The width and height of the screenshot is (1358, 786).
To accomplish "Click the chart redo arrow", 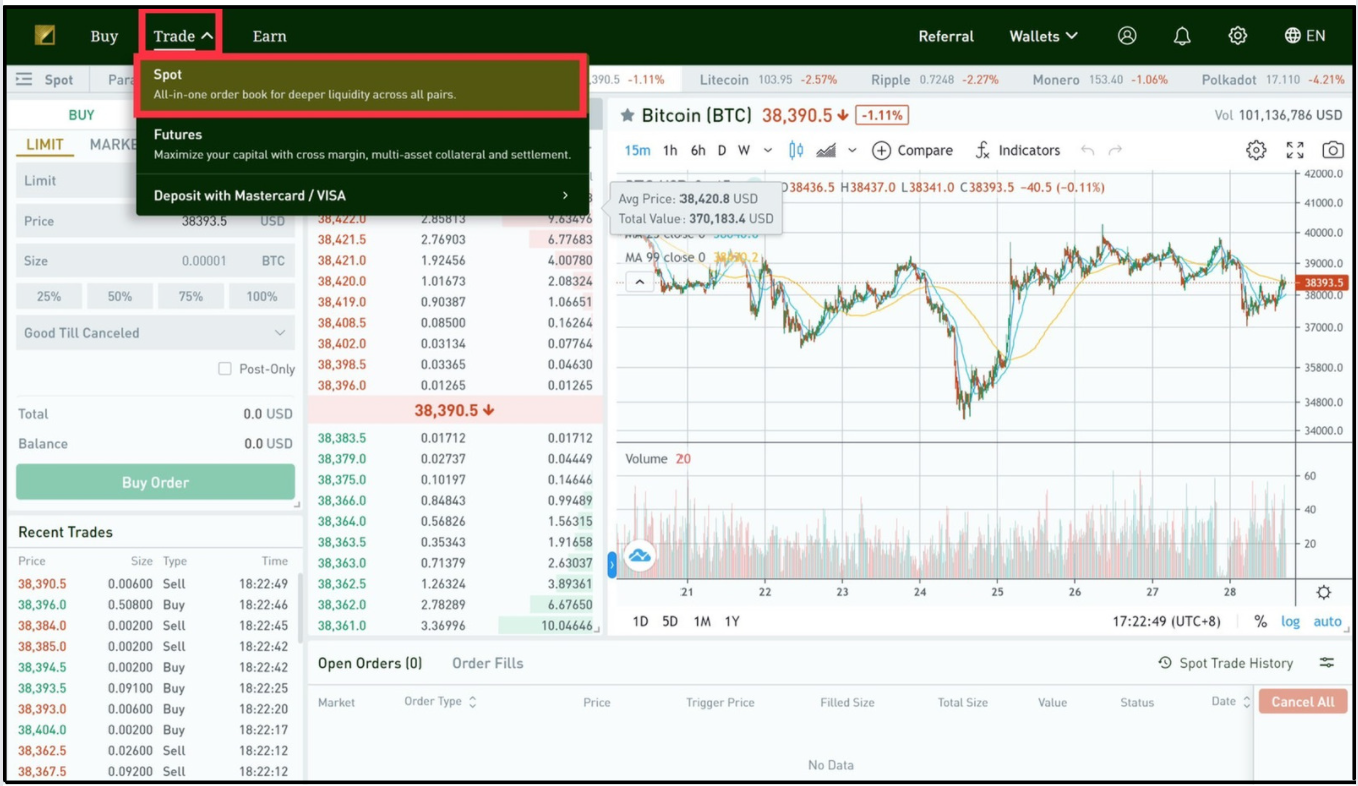I will click(1115, 150).
